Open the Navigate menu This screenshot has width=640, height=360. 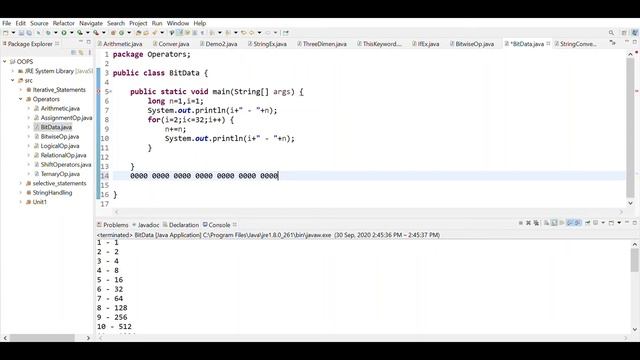[x=91, y=23]
